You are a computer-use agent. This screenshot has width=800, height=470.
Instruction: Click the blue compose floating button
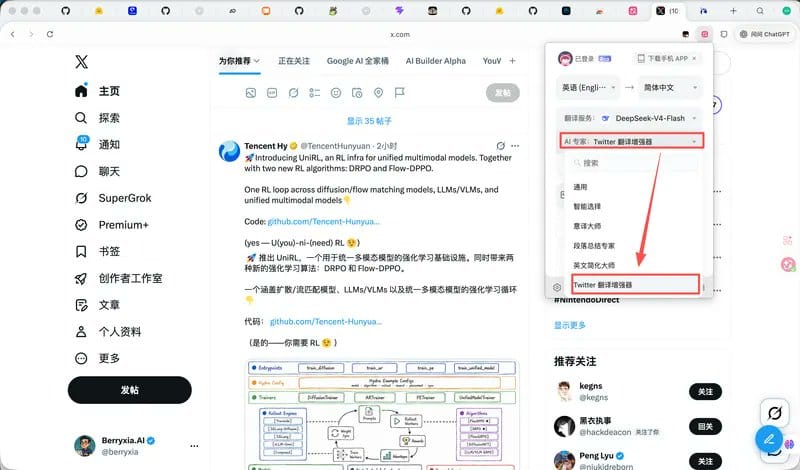click(x=769, y=439)
